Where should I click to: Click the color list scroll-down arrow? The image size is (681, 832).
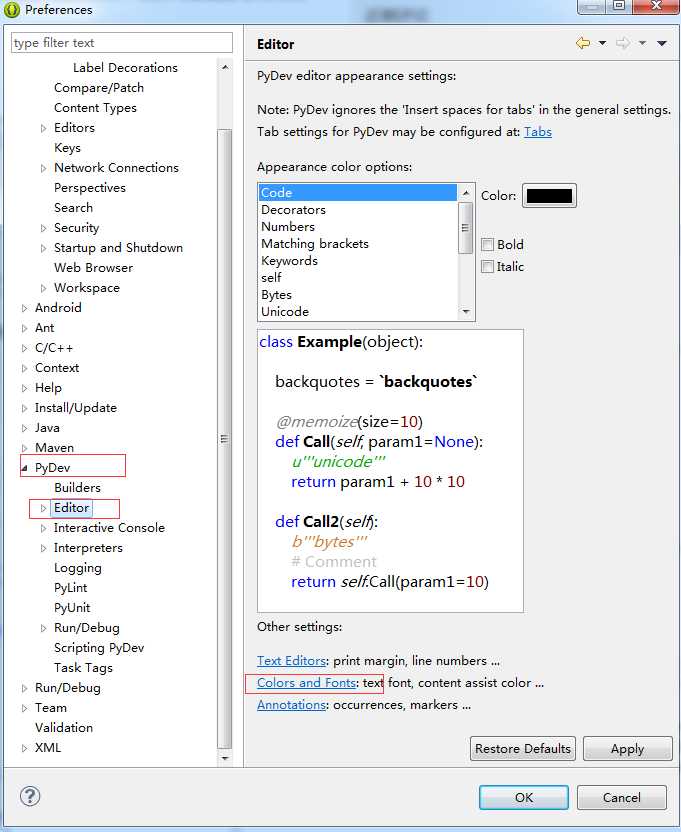tap(466, 312)
